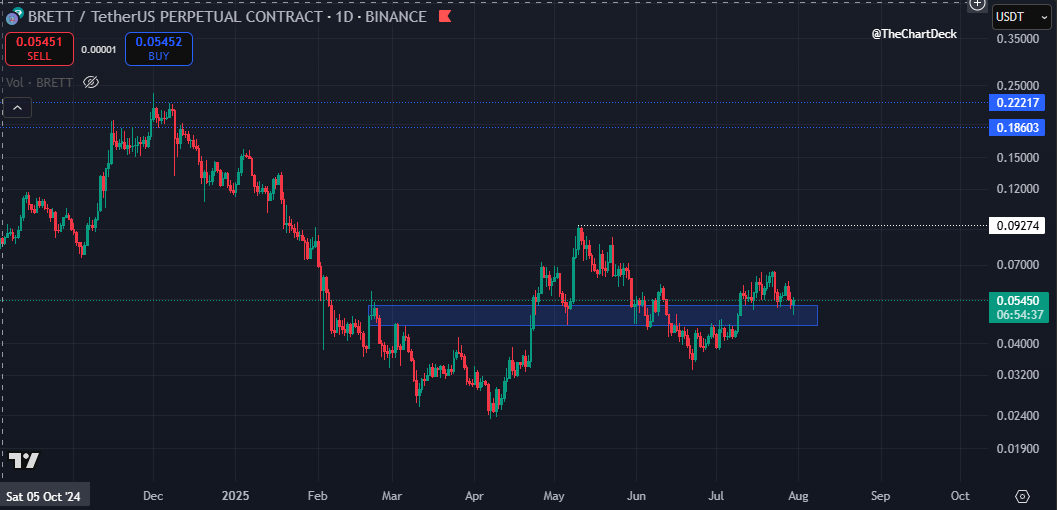1057x510 pixels.
Task: Click the Jul time axis label
Action: (717, 497)
